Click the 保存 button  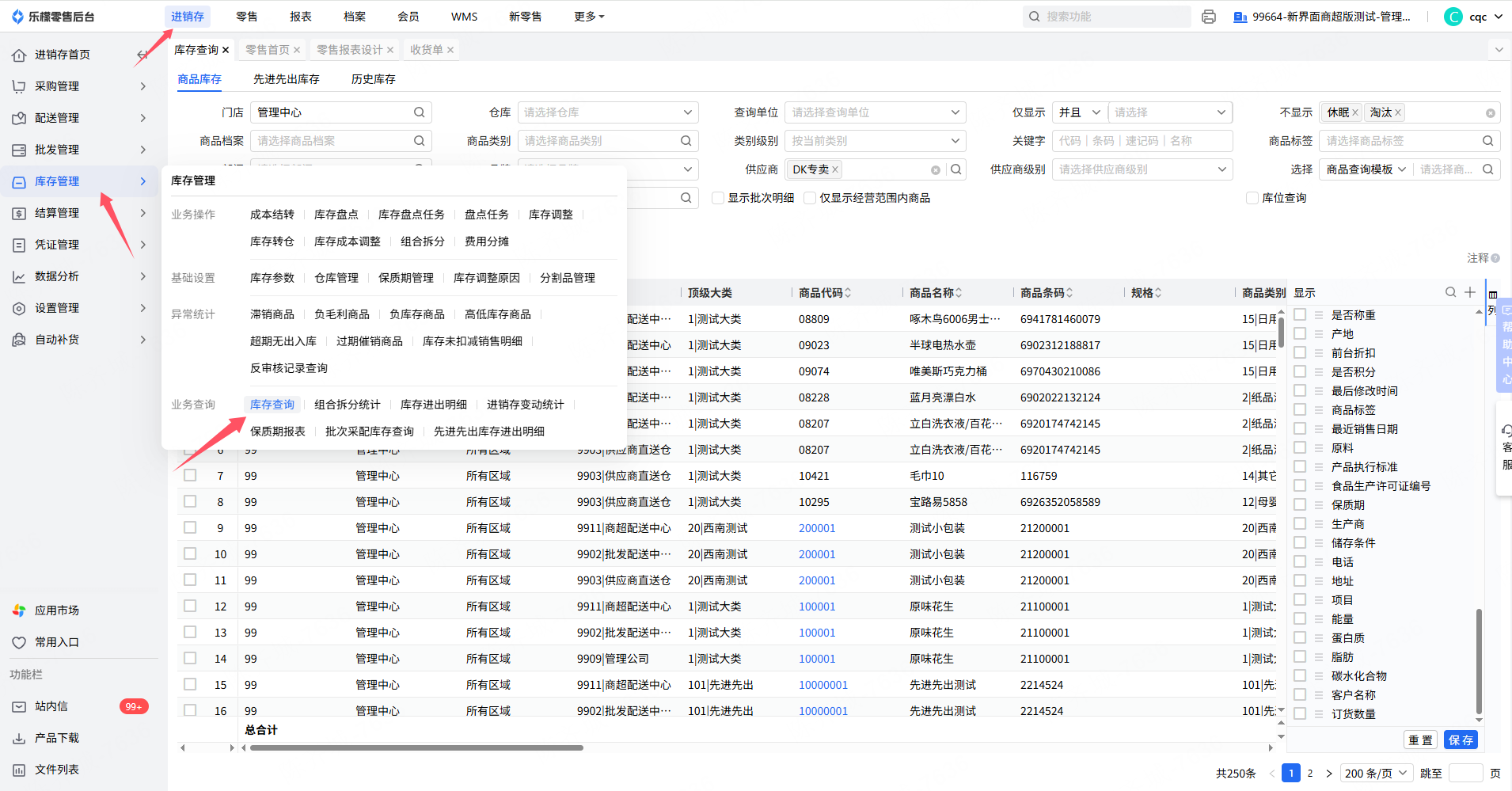pos(1461,740)
